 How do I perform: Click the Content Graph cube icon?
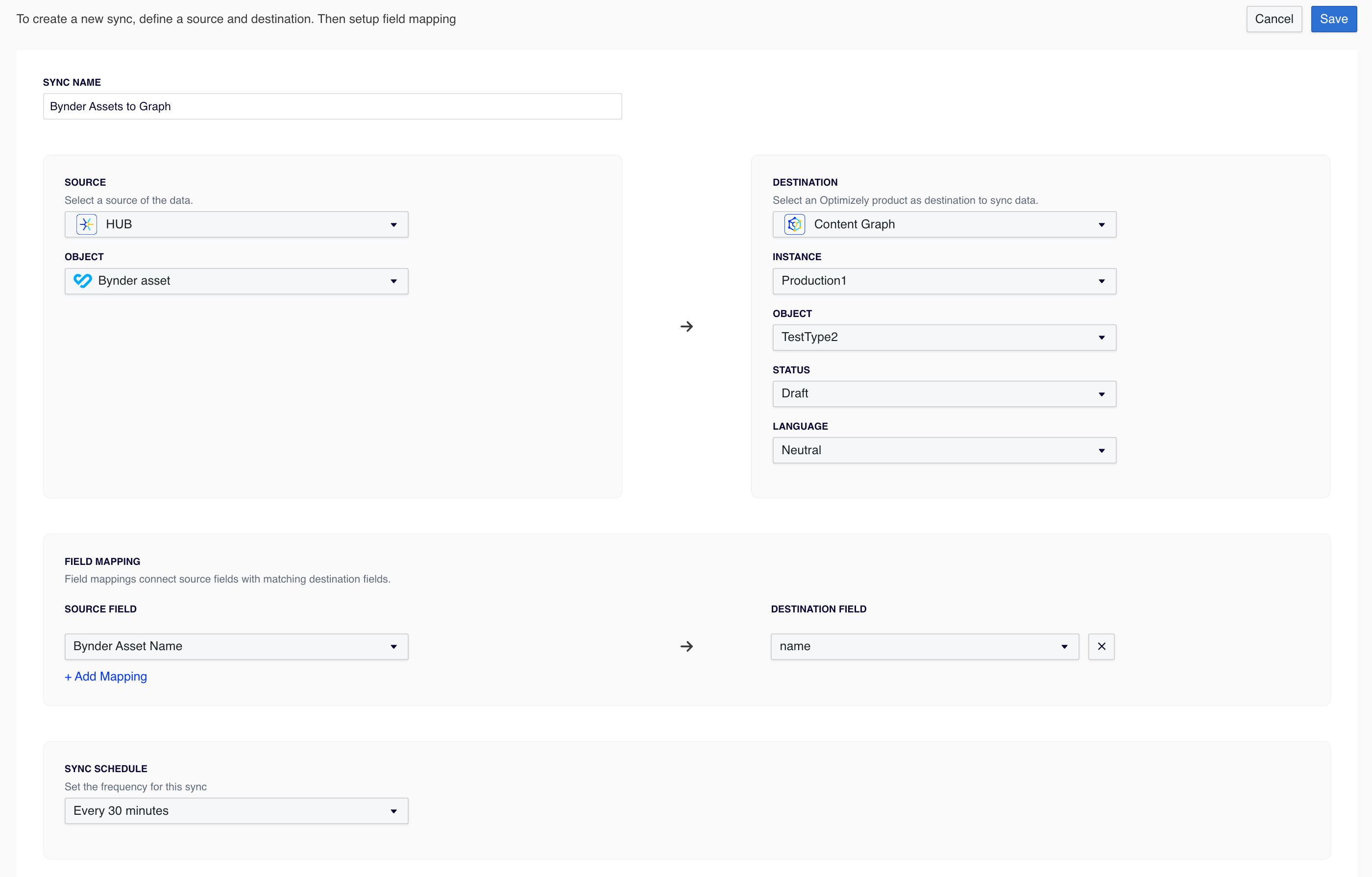[x=794, y=224]
